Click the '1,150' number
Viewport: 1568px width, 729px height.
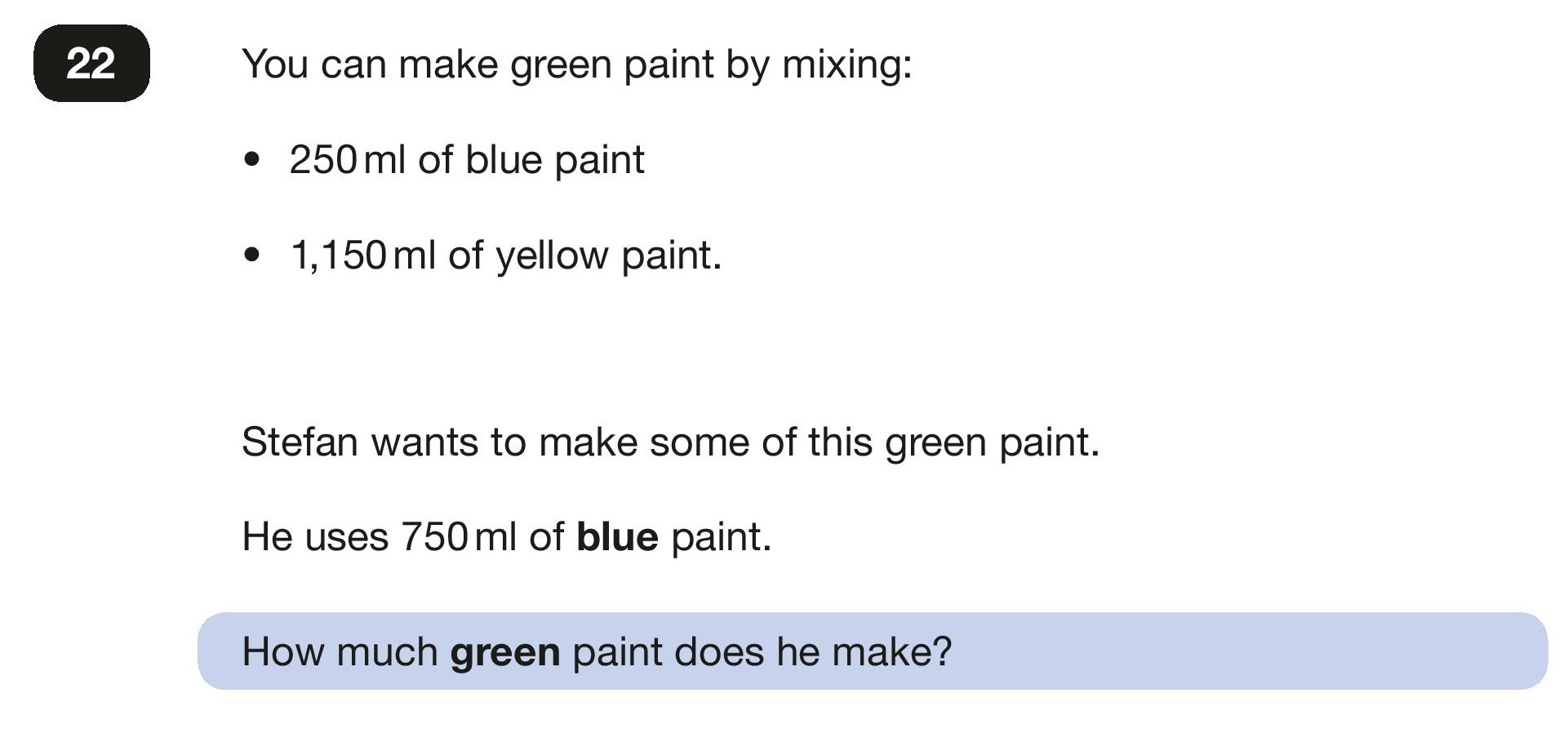[339, 256]
